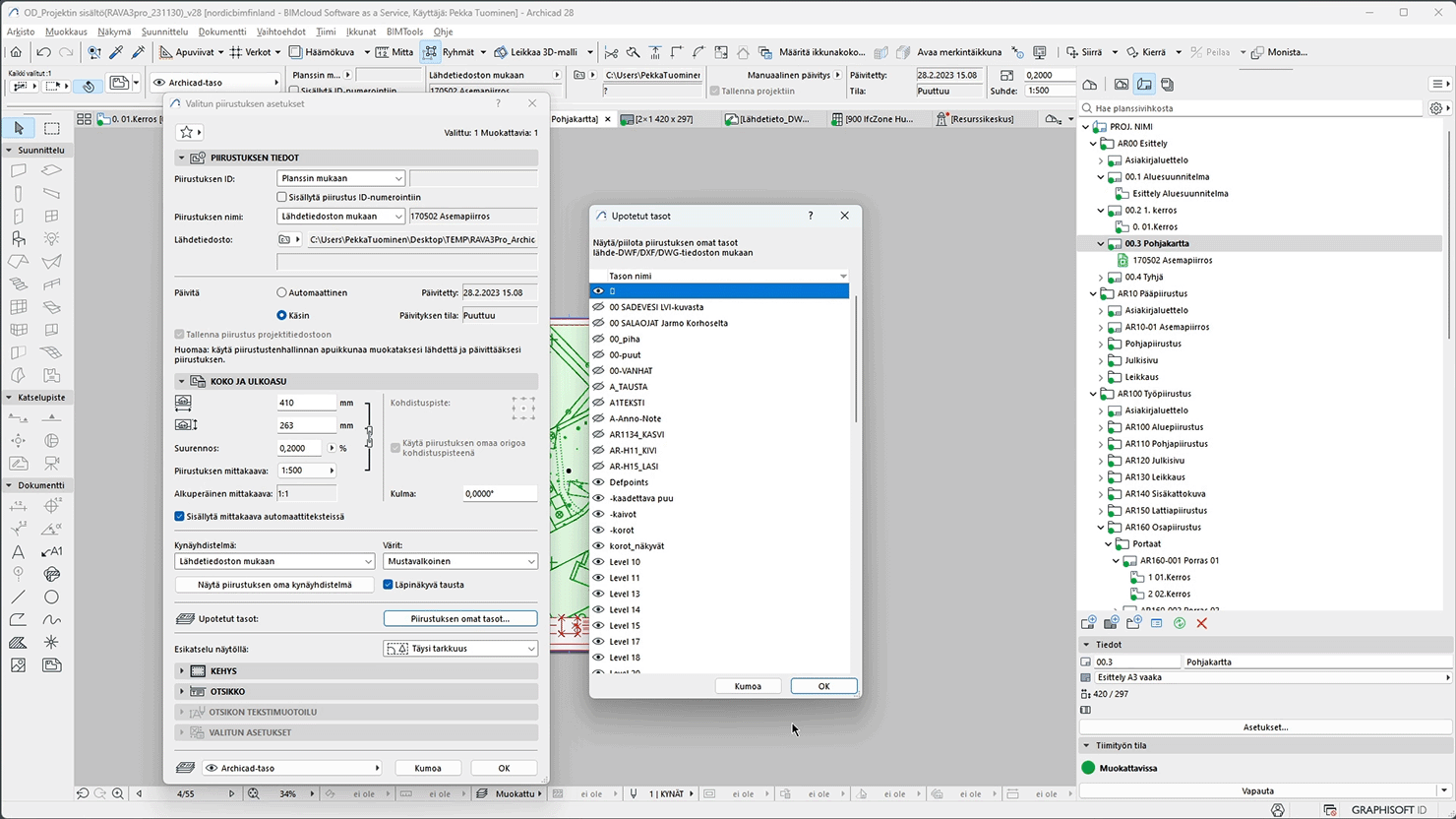The width and height of the screenshot is (1456, 819).
Task: Select the Automaattinen update radio button
Action: click(x=281, y=292)
